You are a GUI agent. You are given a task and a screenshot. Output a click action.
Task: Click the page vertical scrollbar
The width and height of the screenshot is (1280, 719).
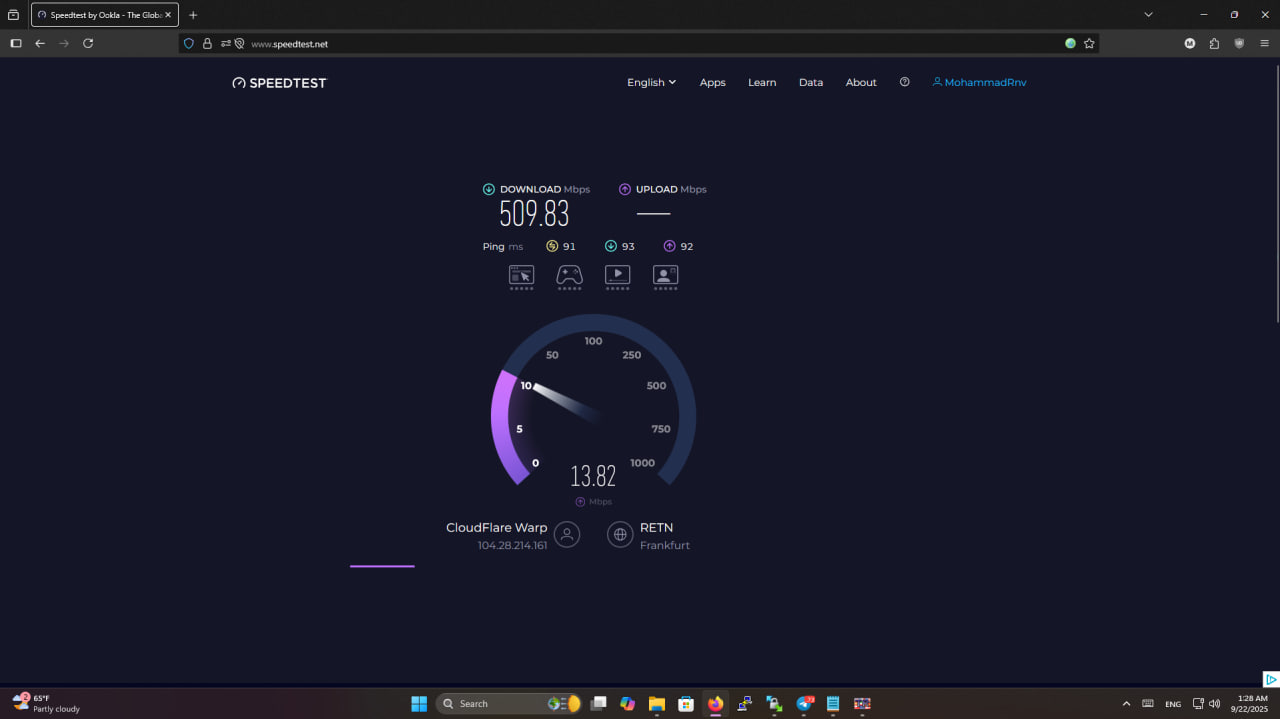click(x=1278, y=192)
